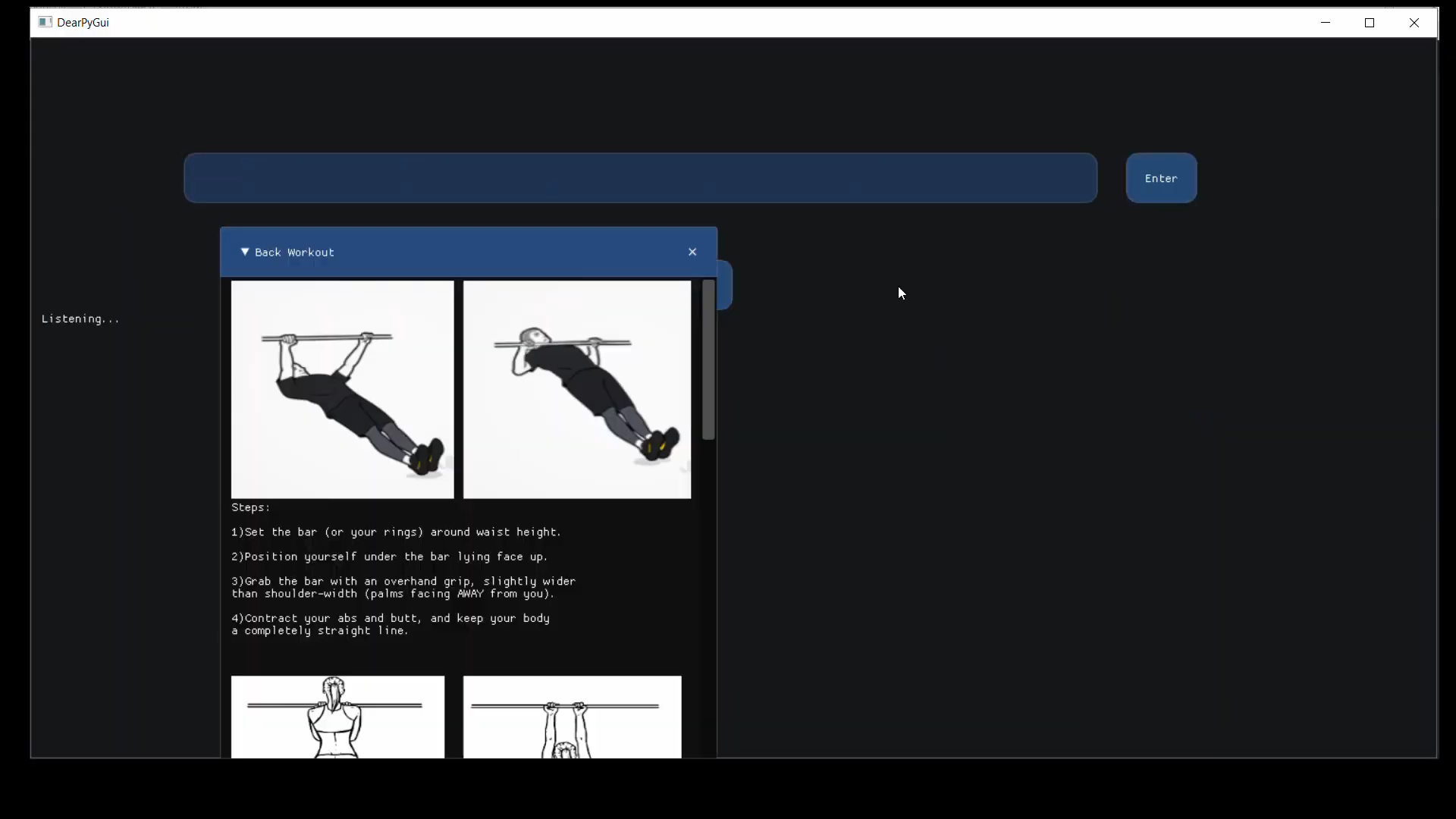Click step 1 about setting the bar
The image size is (1456, 819).
396,532
